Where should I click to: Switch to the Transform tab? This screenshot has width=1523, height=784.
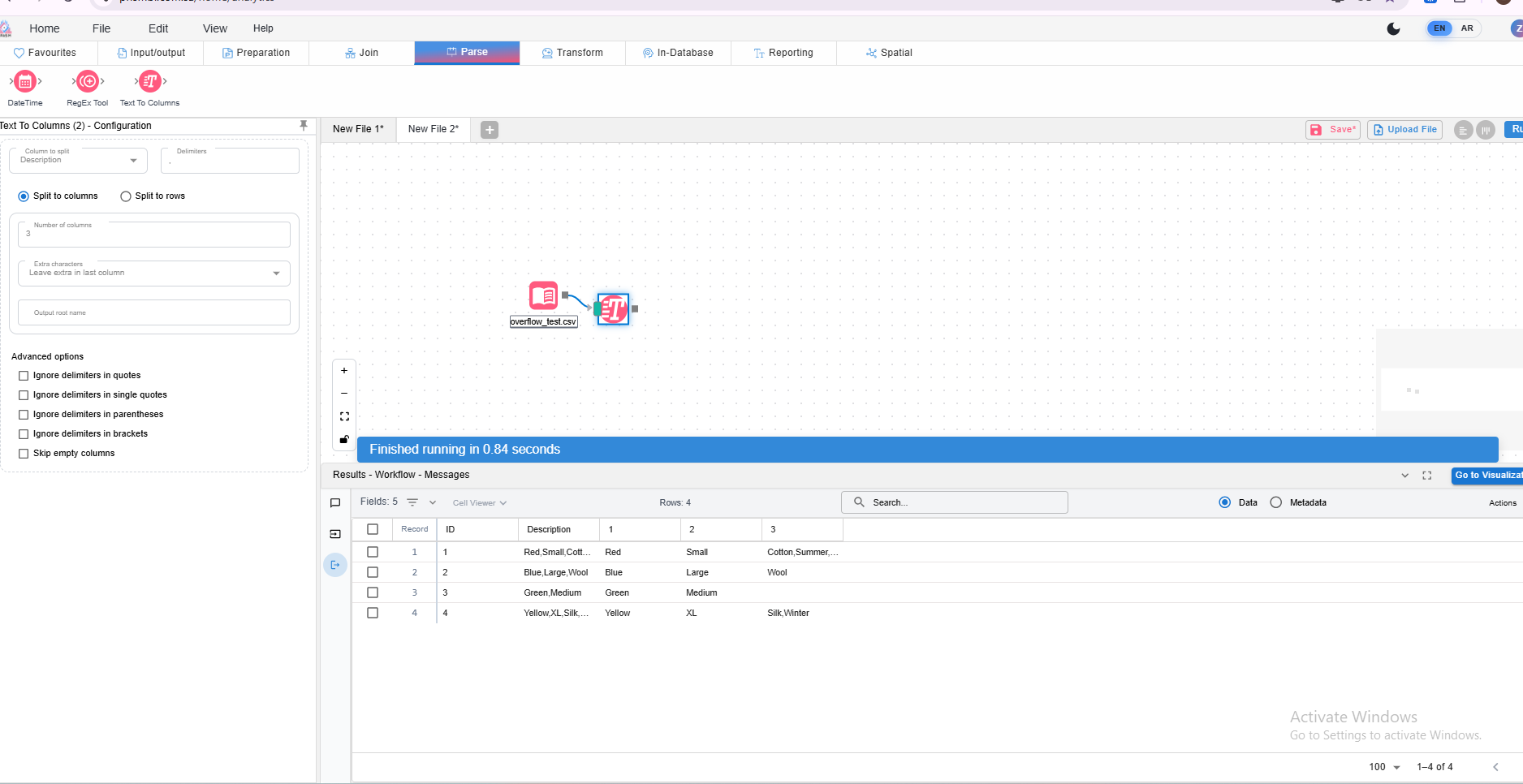point(572,53)
